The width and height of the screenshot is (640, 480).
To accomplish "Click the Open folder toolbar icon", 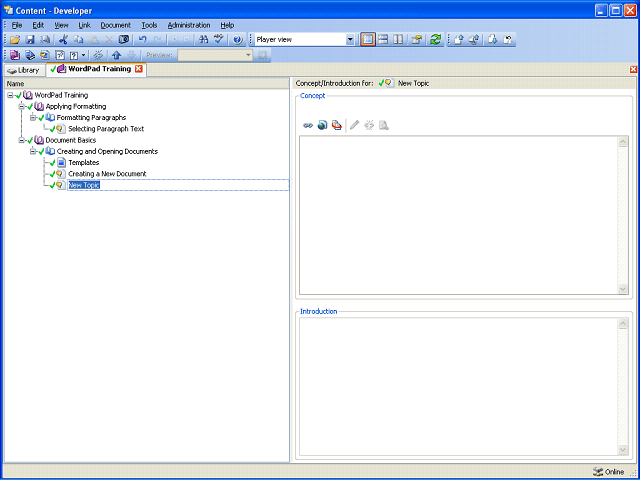I will tap(15, 40).
